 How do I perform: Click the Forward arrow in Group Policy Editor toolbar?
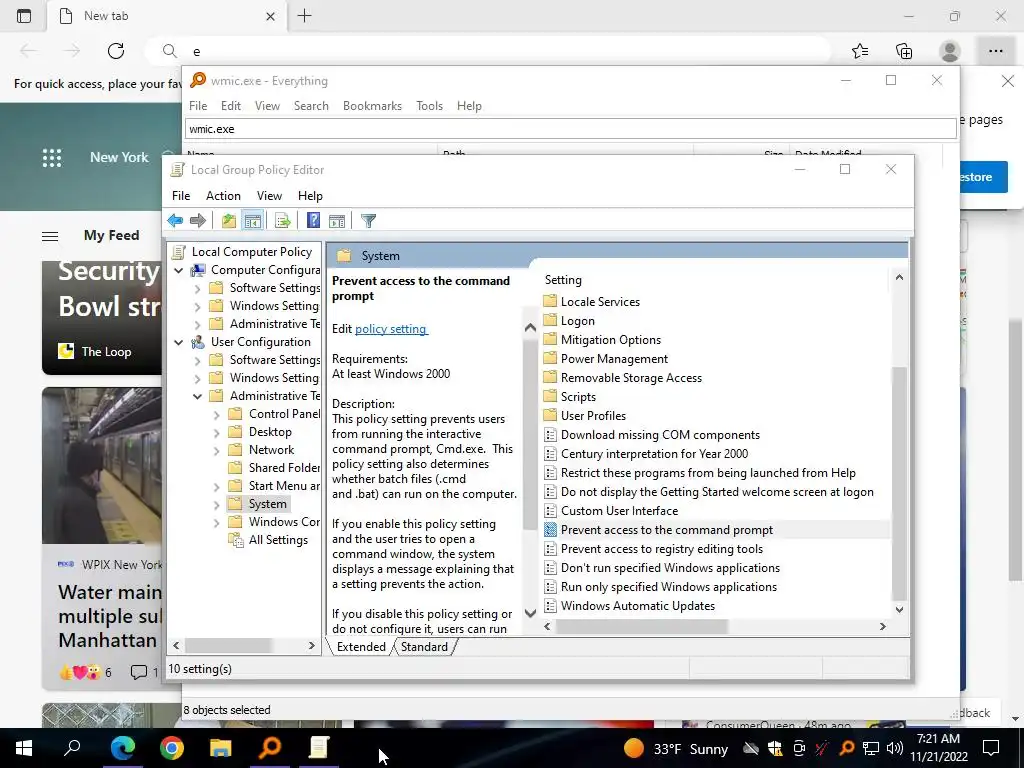198,221
